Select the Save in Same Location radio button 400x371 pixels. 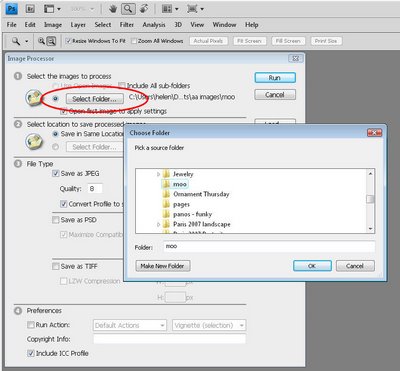55,134
